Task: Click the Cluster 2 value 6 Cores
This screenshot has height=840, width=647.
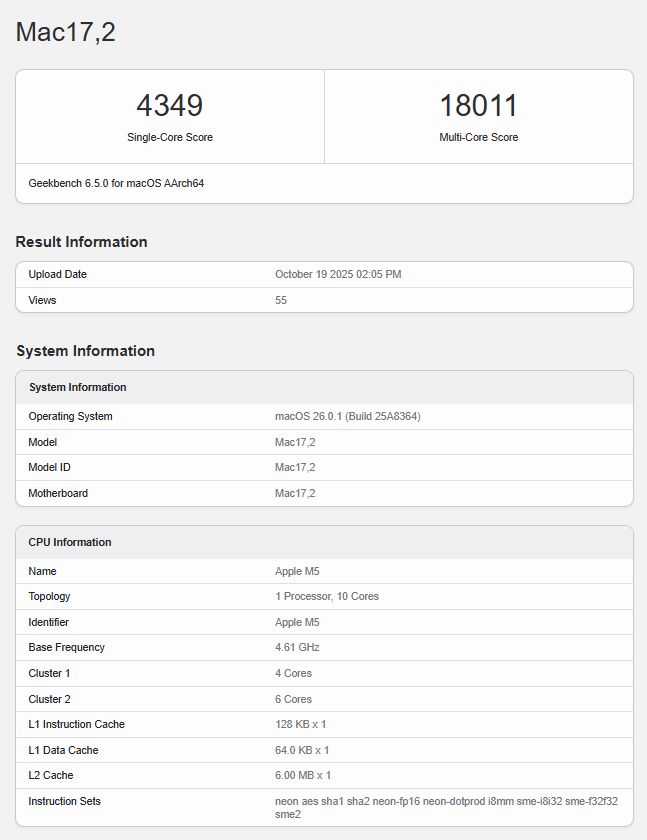Action: [293, 699]
